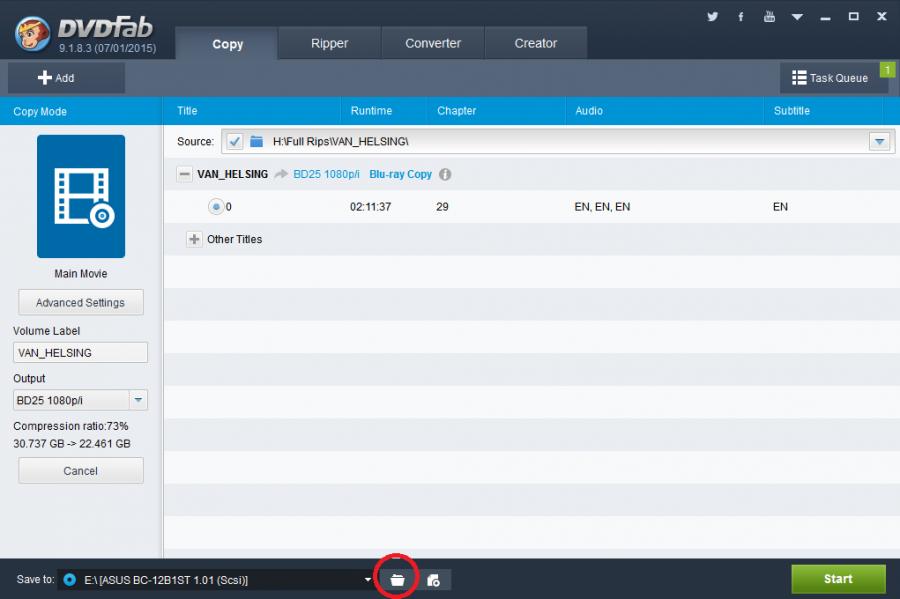
Task: Click the subtitle value EN
Action: 780,207
